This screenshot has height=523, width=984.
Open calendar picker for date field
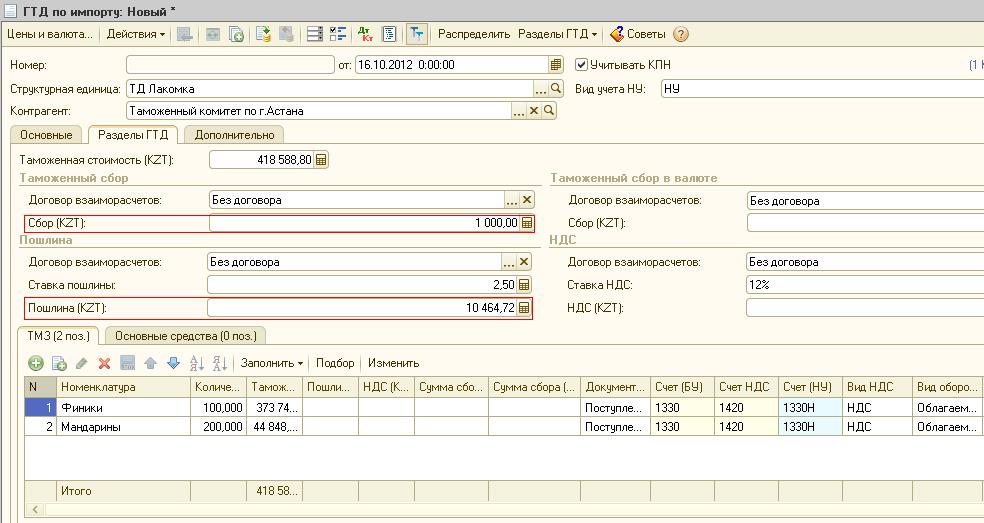tap(556, 65)
